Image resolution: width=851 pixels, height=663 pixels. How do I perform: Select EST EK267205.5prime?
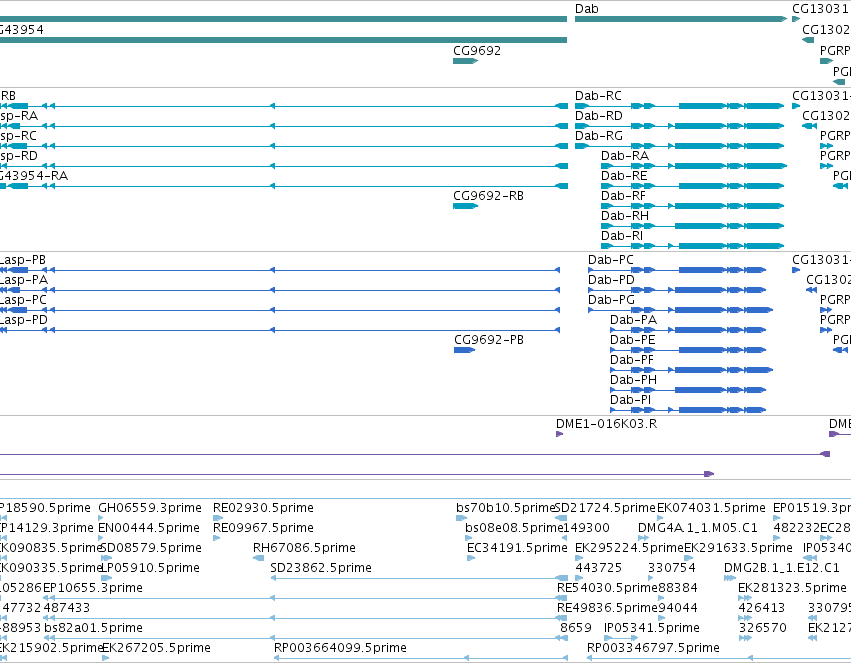[156, 648]
